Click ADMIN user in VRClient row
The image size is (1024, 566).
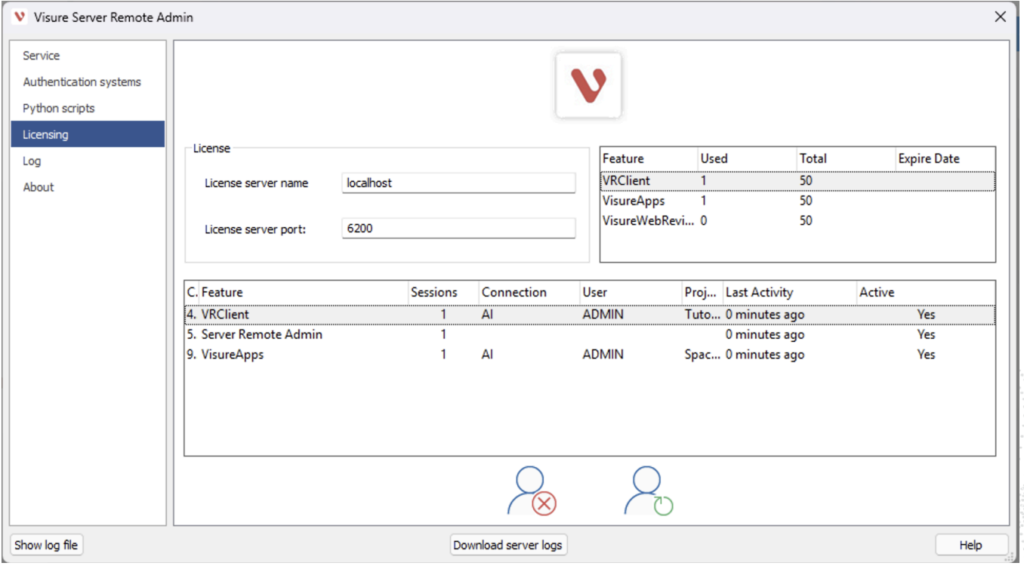603,315
